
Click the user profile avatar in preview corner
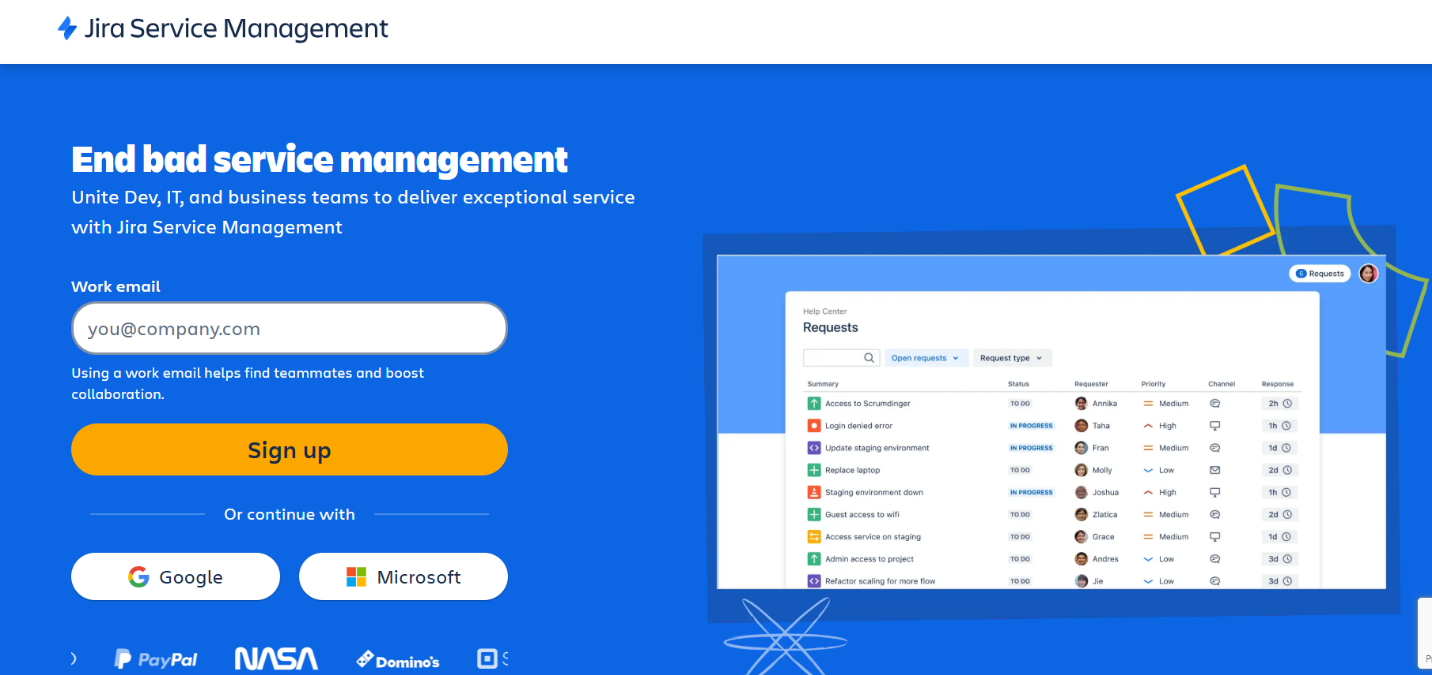coord(1368,273)
